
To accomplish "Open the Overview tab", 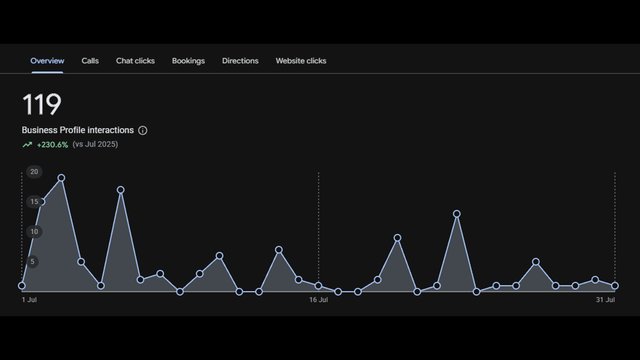I will pyautogui.click(x=47, y=61).
